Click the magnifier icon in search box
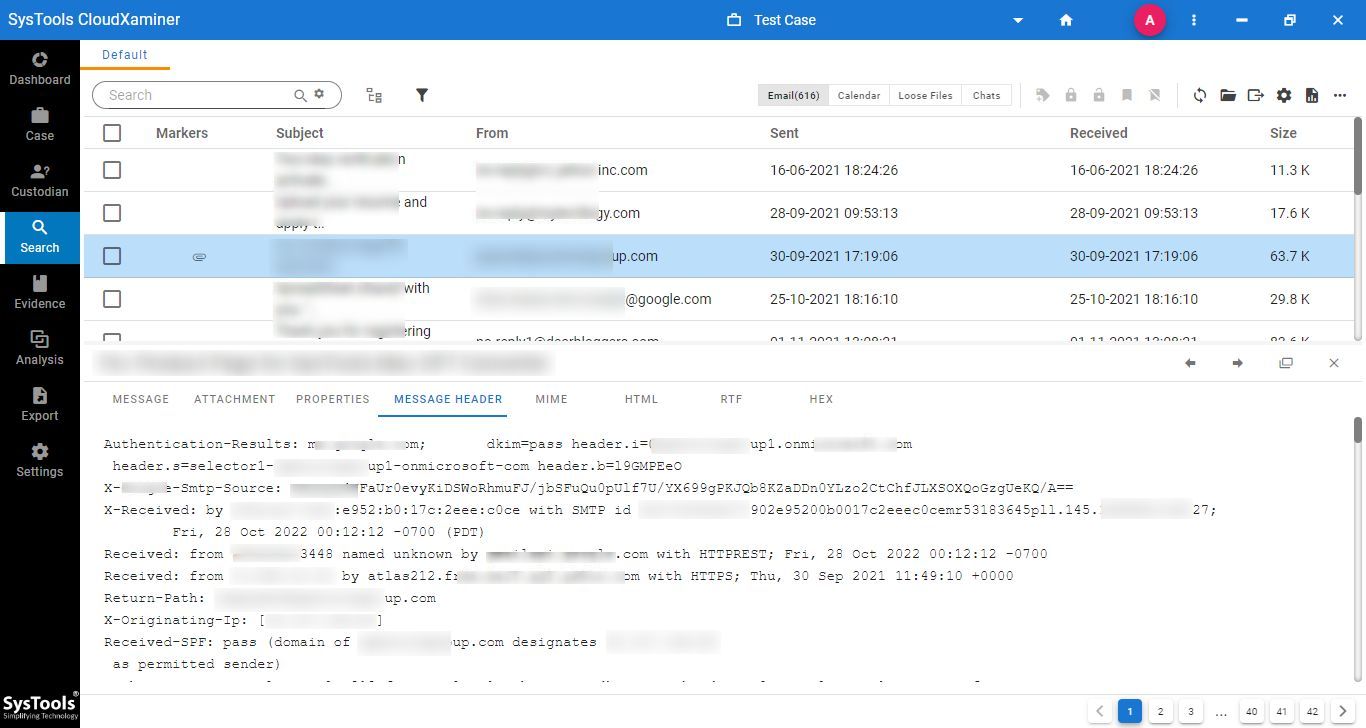Screen dimensions: 1366x728 point(300,95)
